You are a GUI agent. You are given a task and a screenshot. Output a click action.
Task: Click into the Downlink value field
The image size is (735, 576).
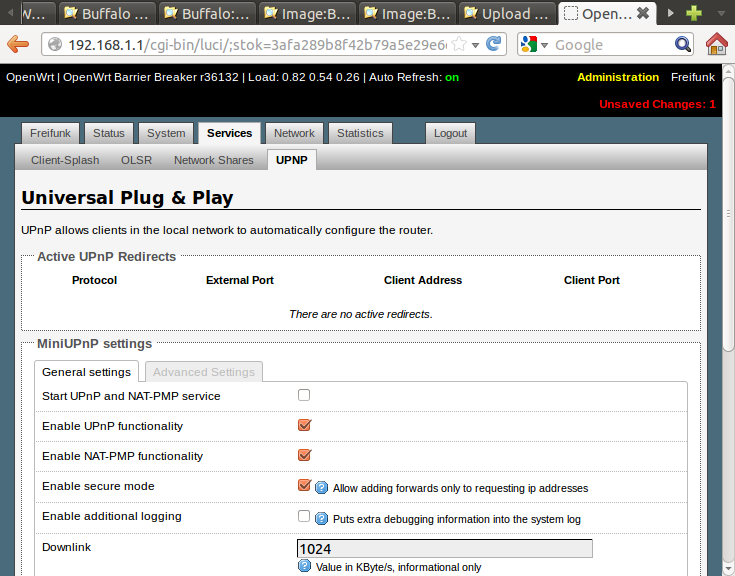[444, 548]
